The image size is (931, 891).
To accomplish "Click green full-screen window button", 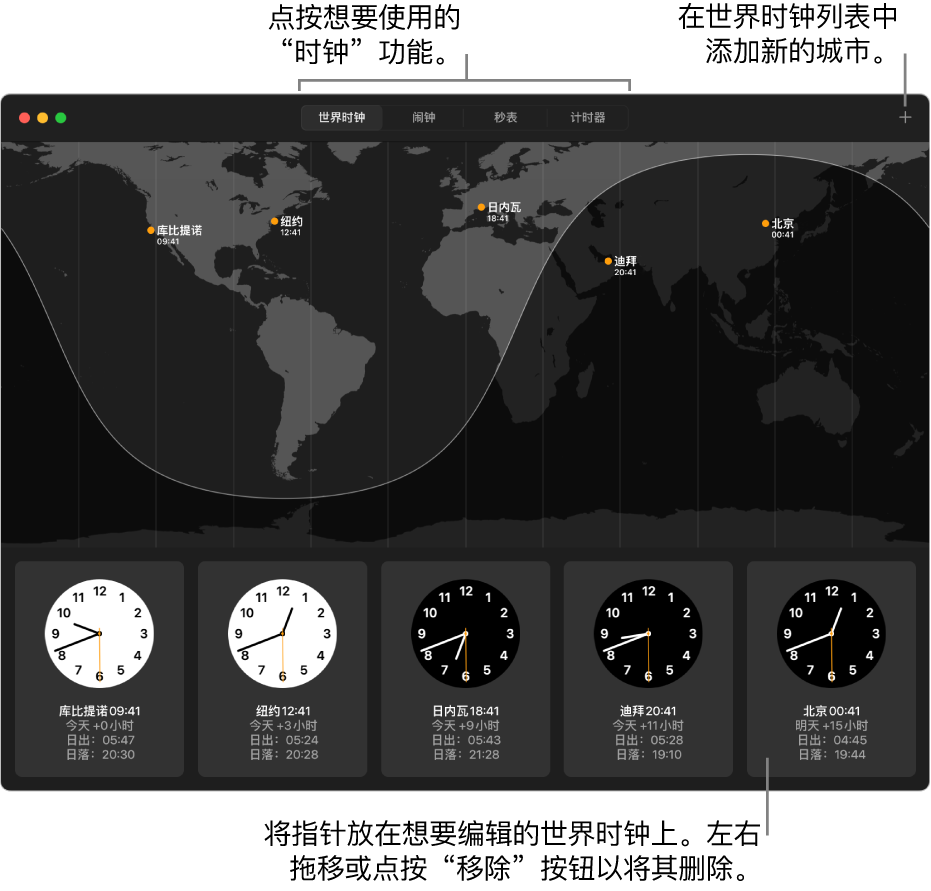I will pyautogui.click(x=60, y=118).
